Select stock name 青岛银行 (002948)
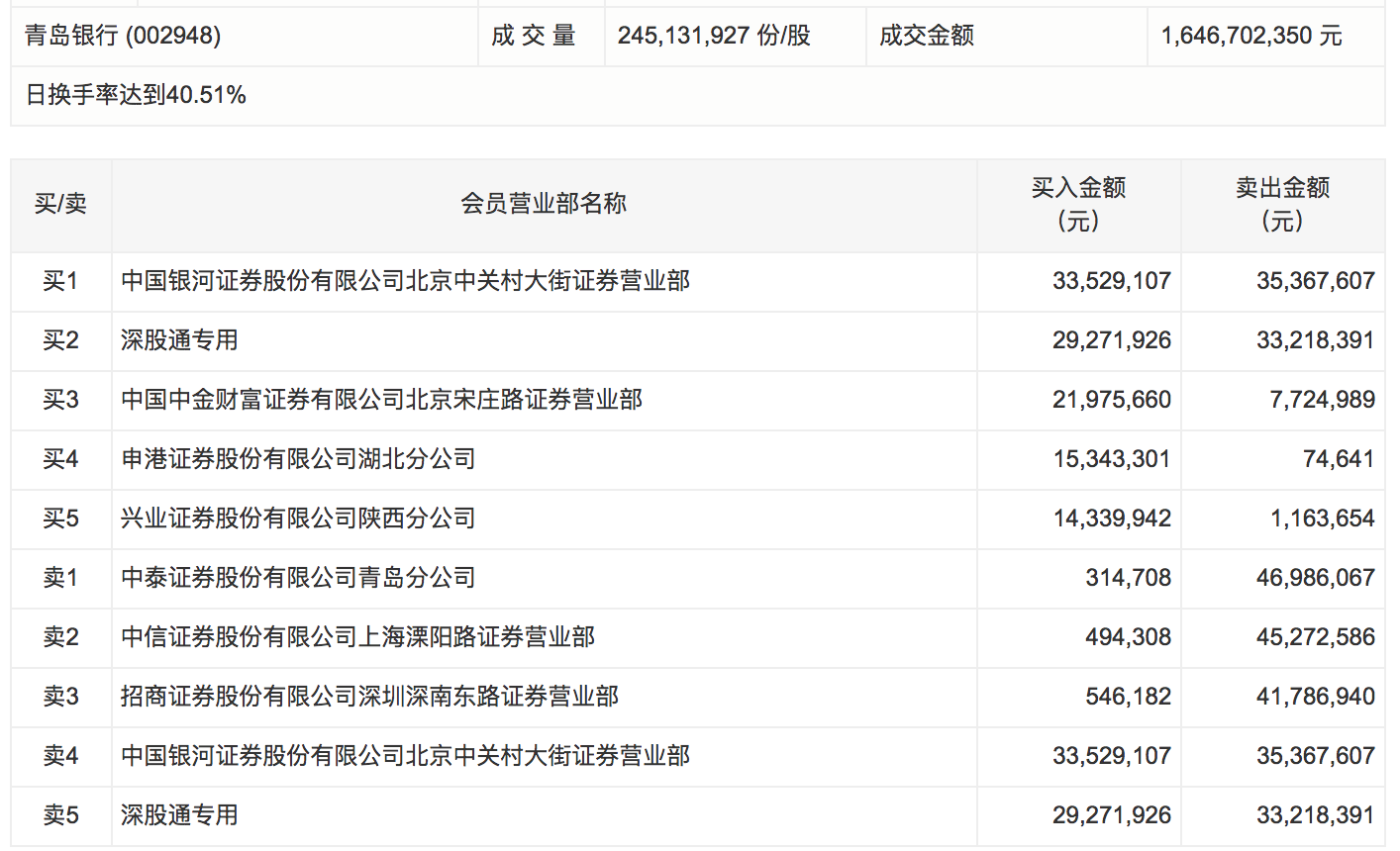1400x851 pixels. (x=123, y=37)
